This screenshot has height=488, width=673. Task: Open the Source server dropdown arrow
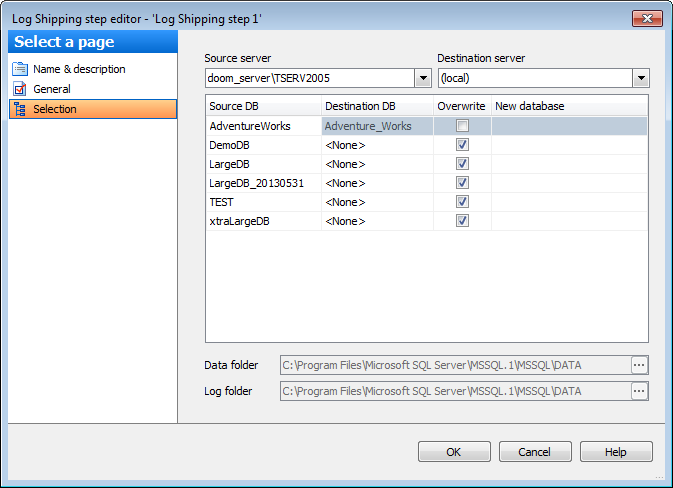(423, 78)
